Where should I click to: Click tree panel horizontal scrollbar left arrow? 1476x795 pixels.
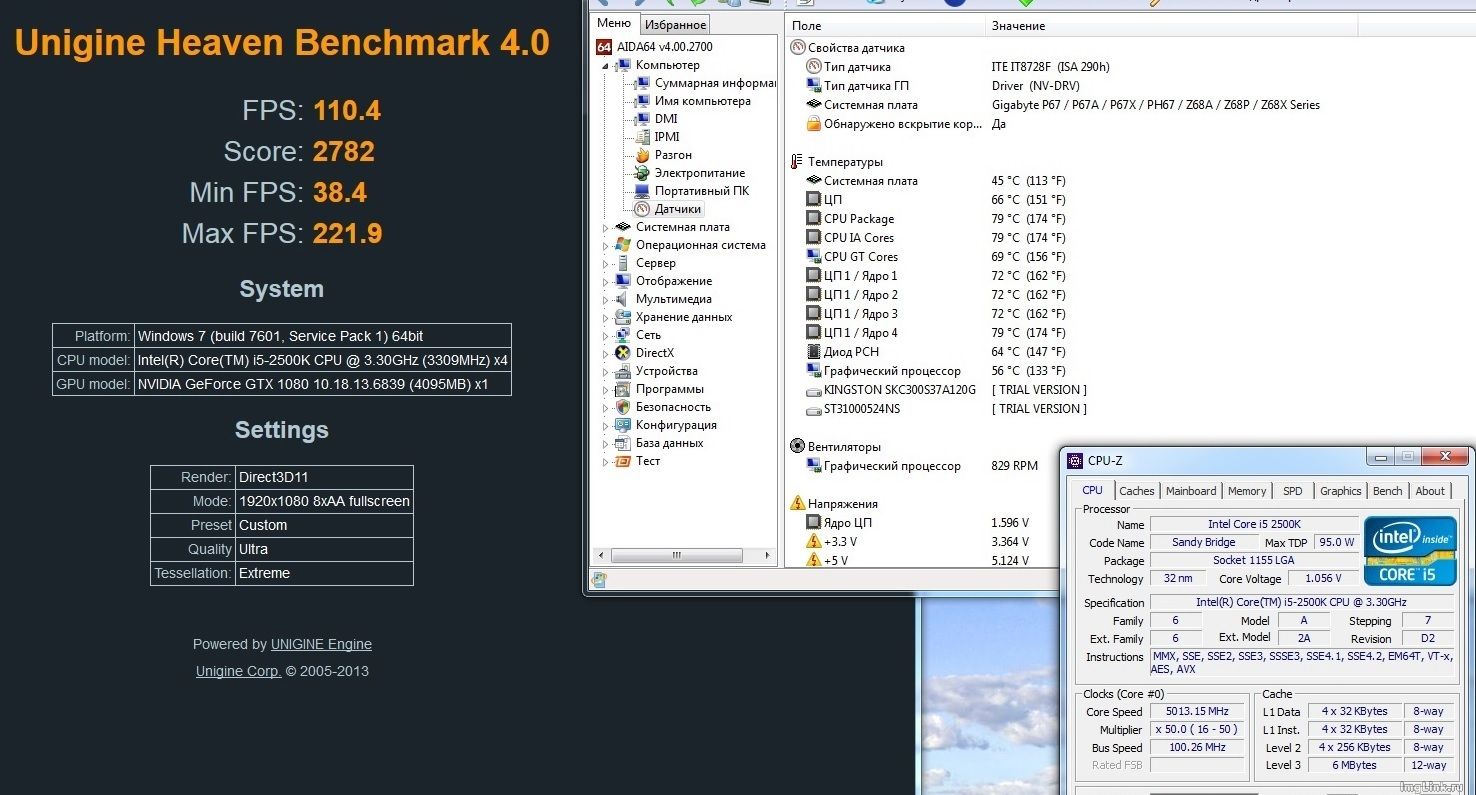[600, 555]
